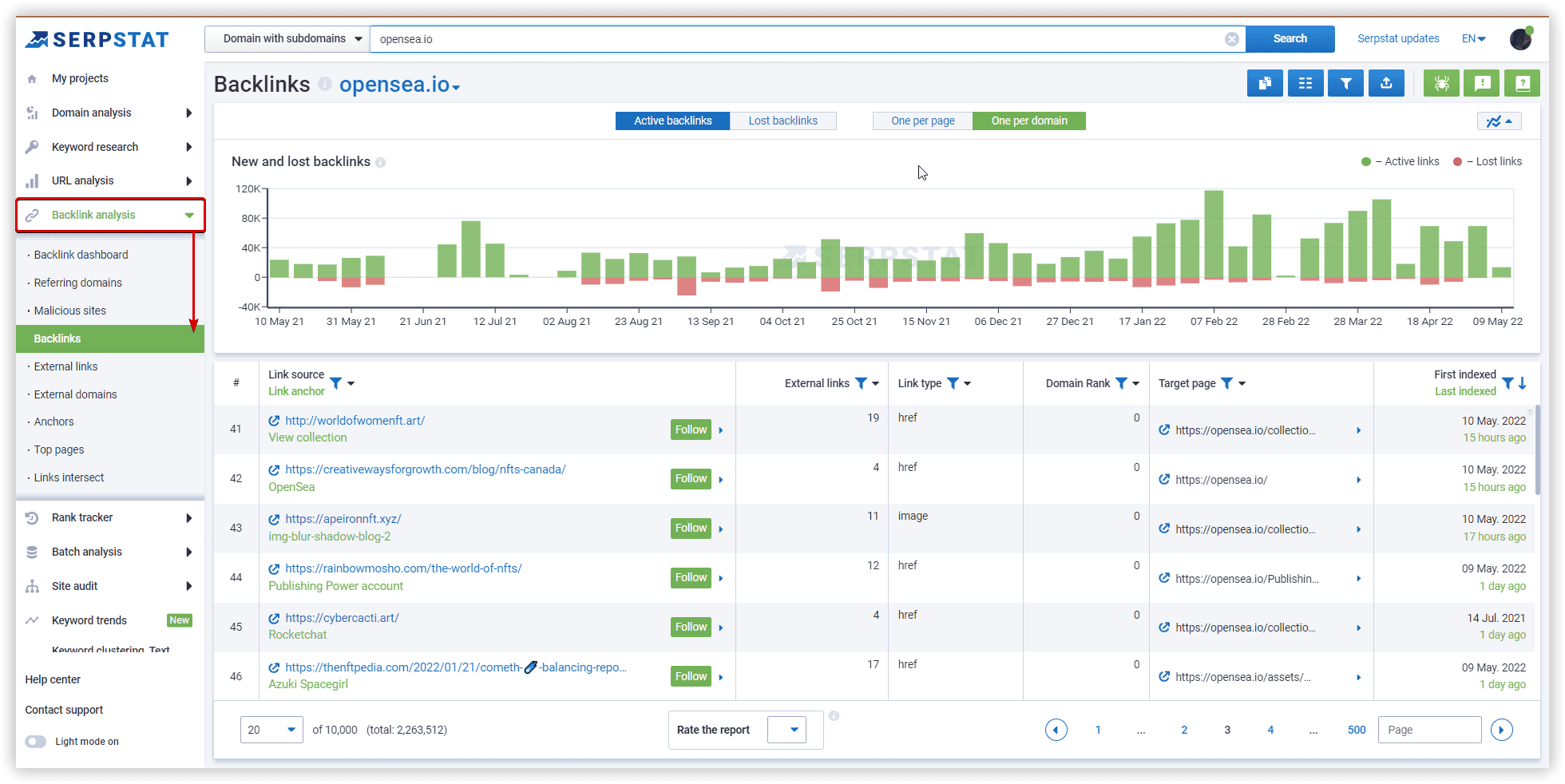The image size is (1565, 784).
Task: Open My projects
Action: pos(80,78)
